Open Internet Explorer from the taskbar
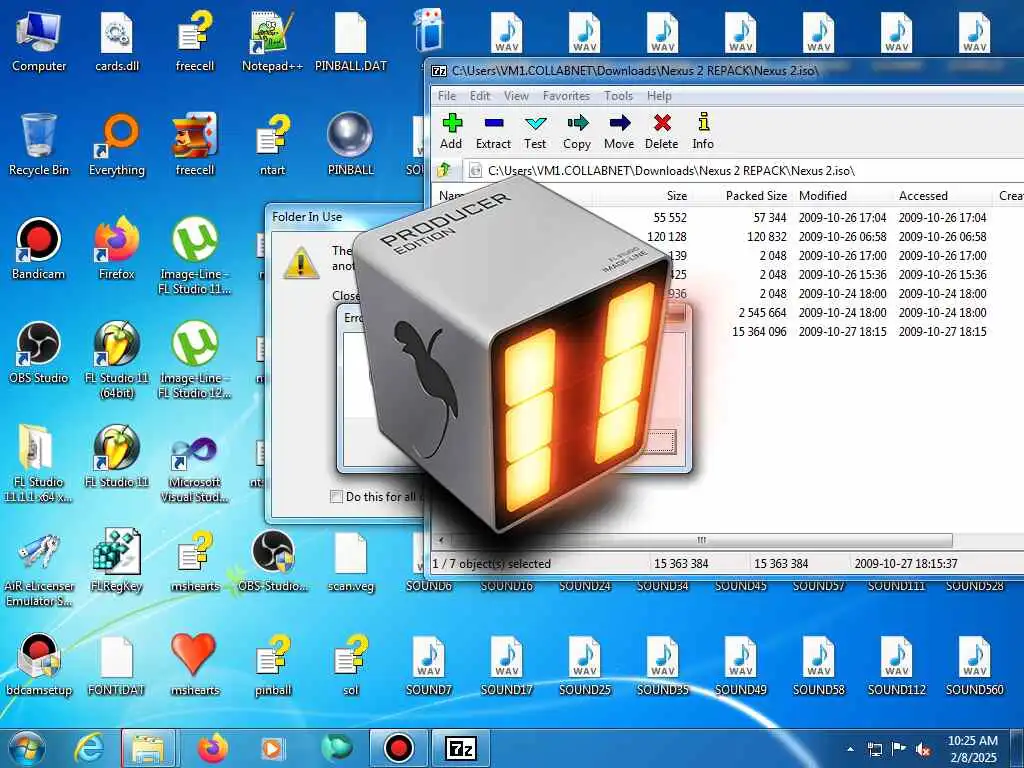The width and height of the screenshot is (1024, 768). (x=88, y=748)
